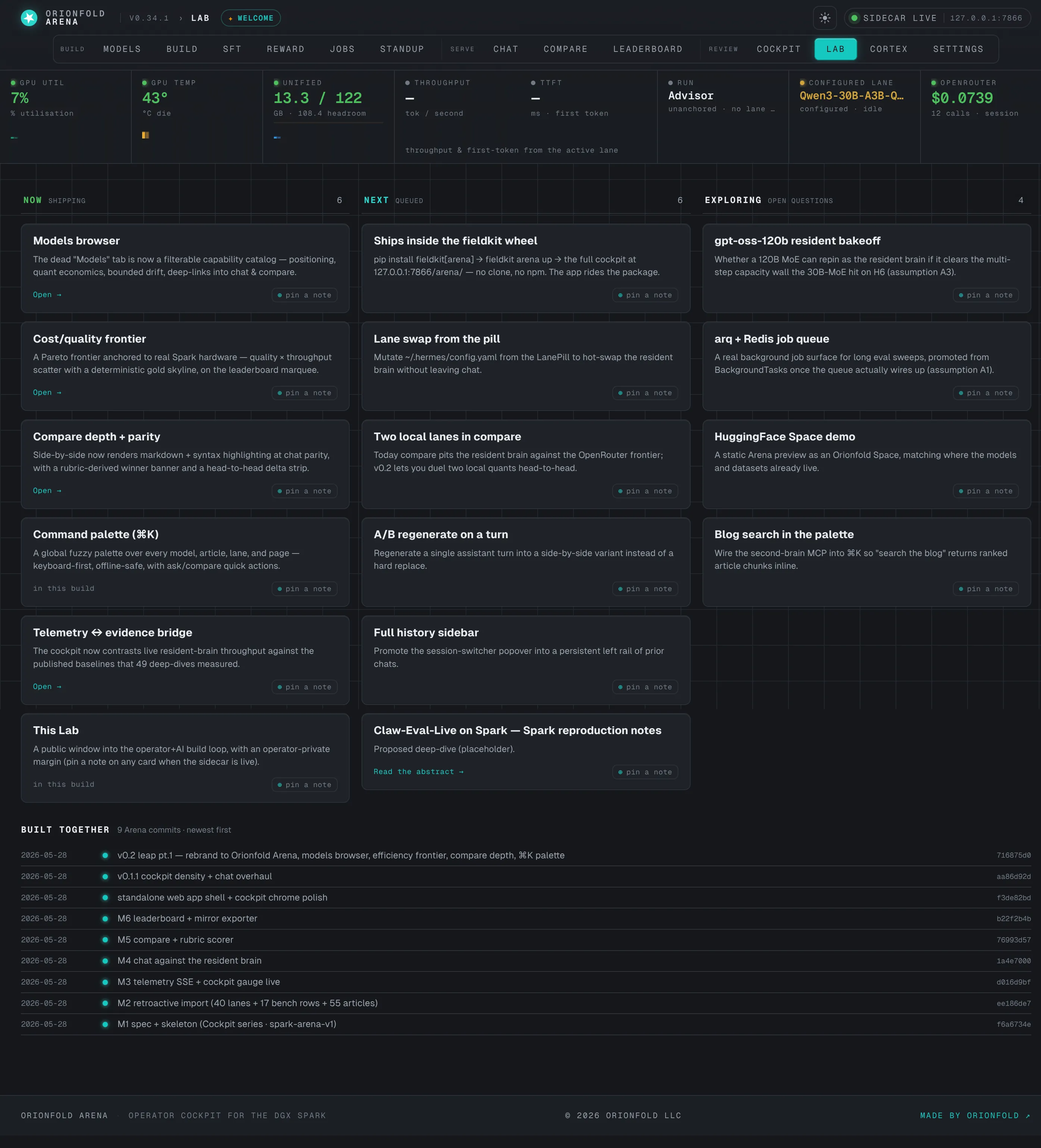Pin a note on arq + Redis job queue card
Screen dimensions: 1041x1148
[986, 393]
